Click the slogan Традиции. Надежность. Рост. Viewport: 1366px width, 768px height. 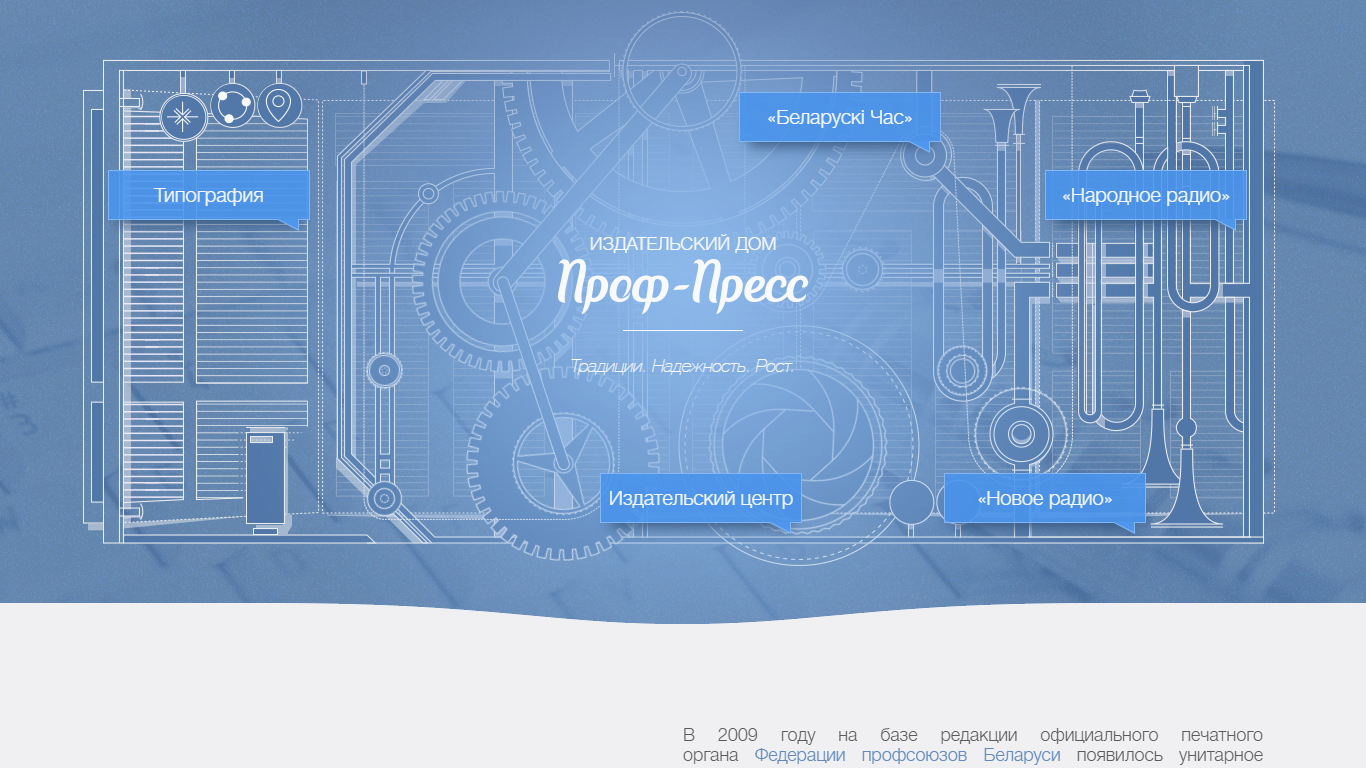click(682, 367)
